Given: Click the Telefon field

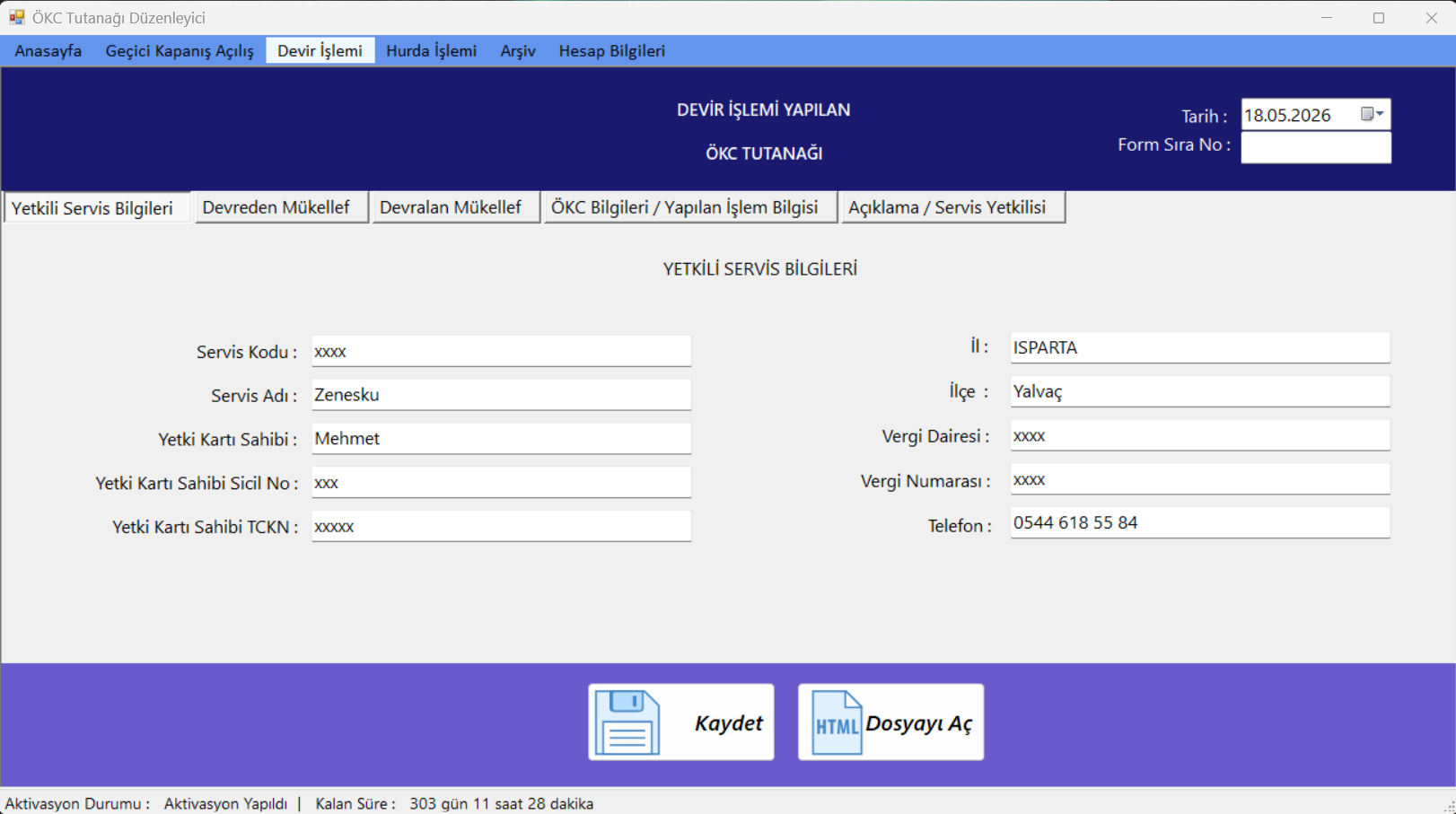Looking at the screenshot, I should [1200, 523].
